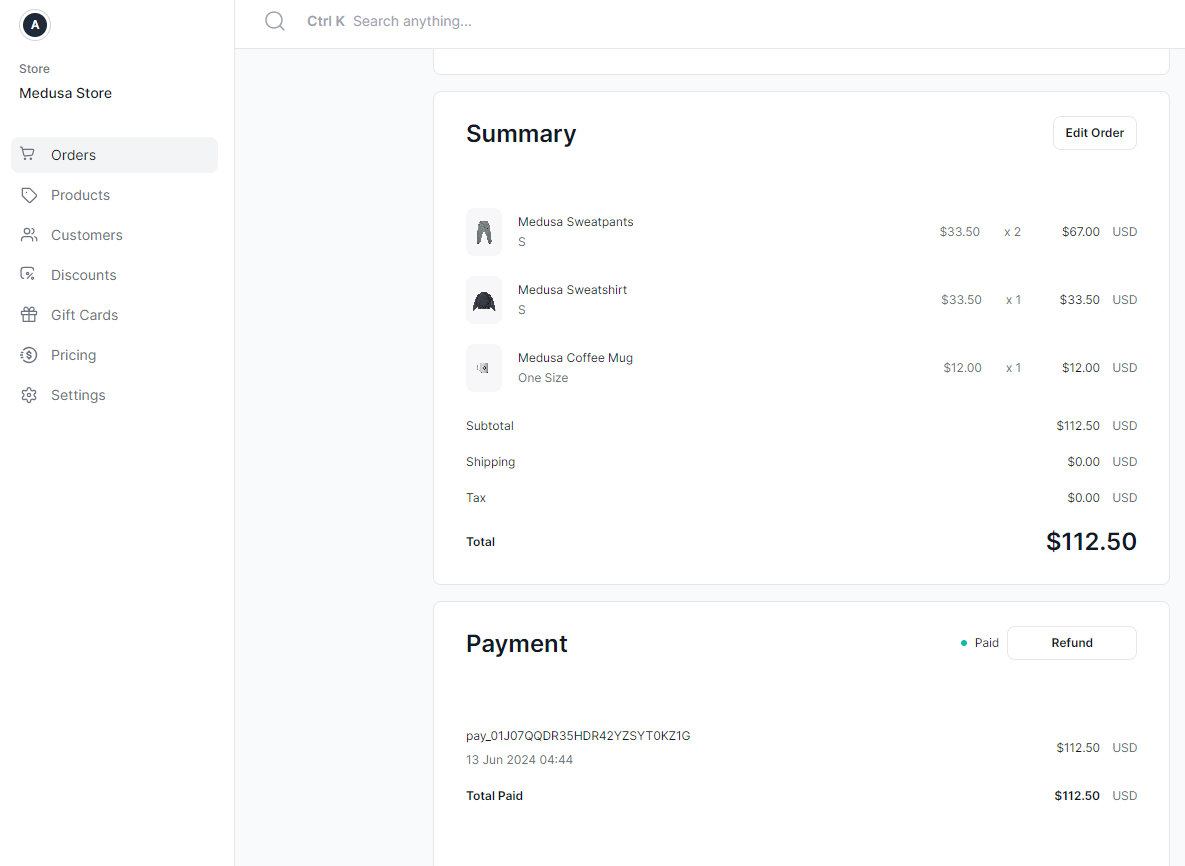This screenshot has height=866, width=1185.
Task: Open Settings with the gear icon
Action: [31, 395]
